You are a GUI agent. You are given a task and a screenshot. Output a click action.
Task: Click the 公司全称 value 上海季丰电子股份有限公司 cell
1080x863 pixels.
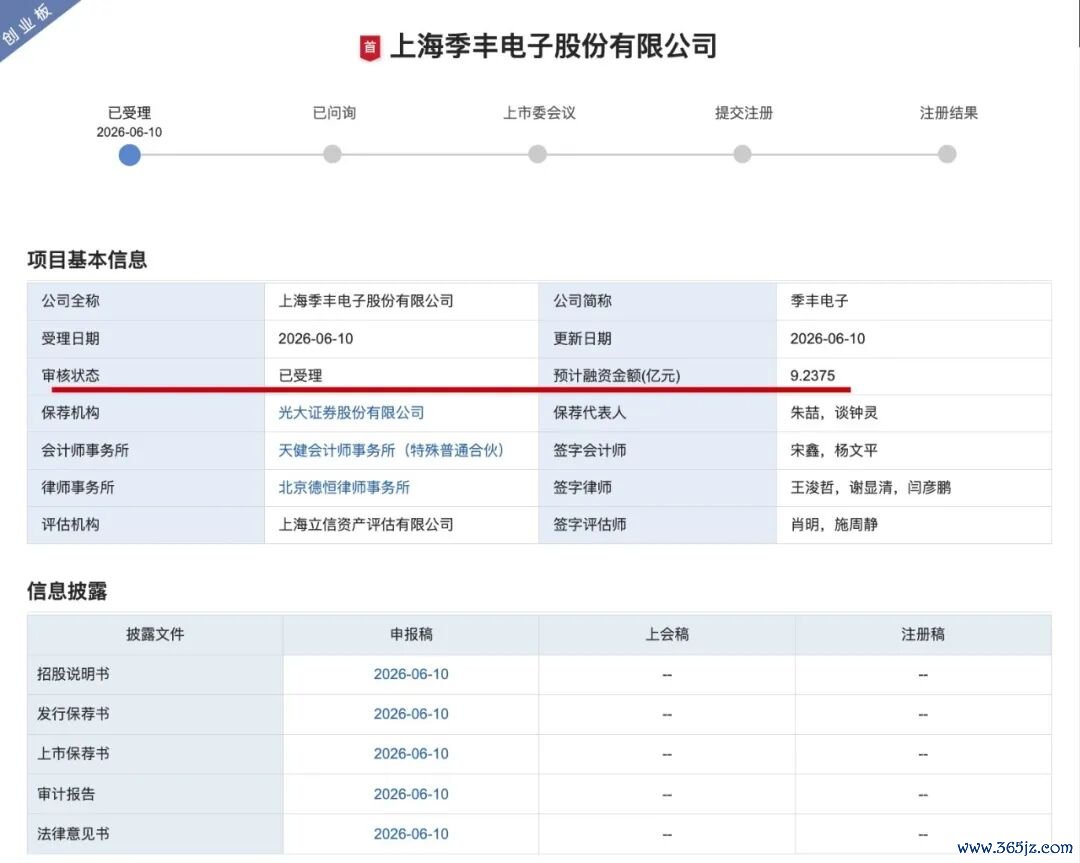tap(401, 301)
